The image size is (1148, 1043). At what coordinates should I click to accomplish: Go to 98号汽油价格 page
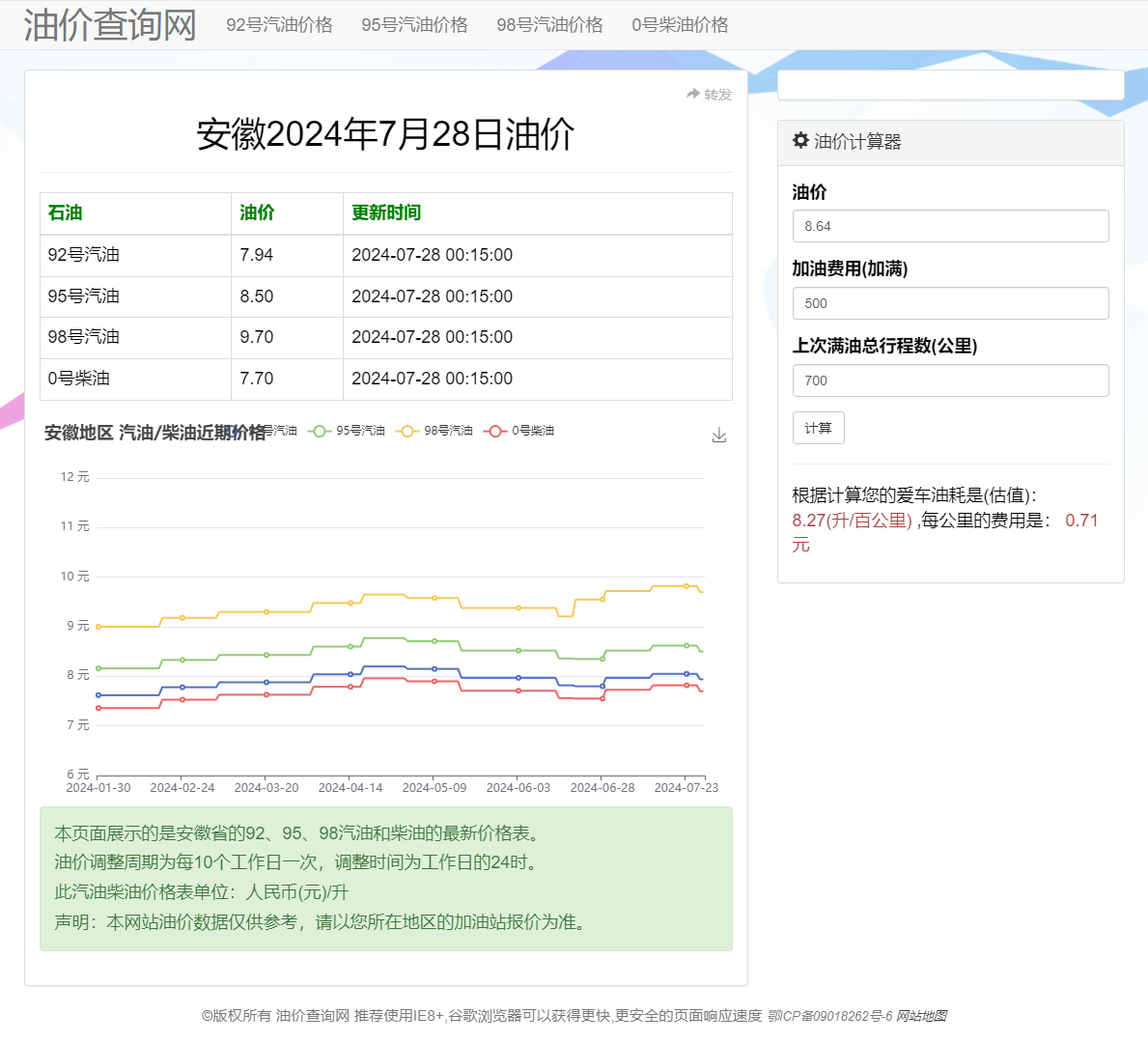[549, 25]
